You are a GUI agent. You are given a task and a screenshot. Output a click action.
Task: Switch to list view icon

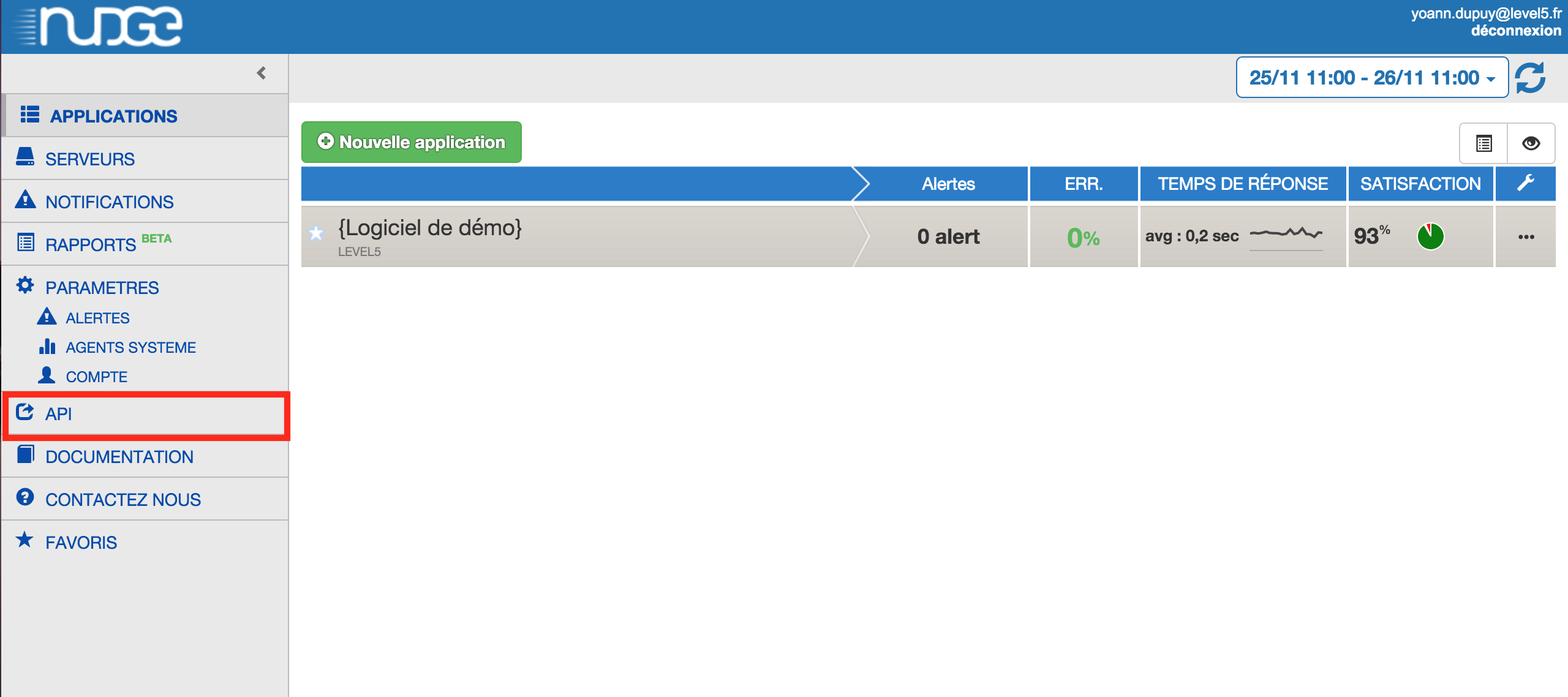[1483, 143]
